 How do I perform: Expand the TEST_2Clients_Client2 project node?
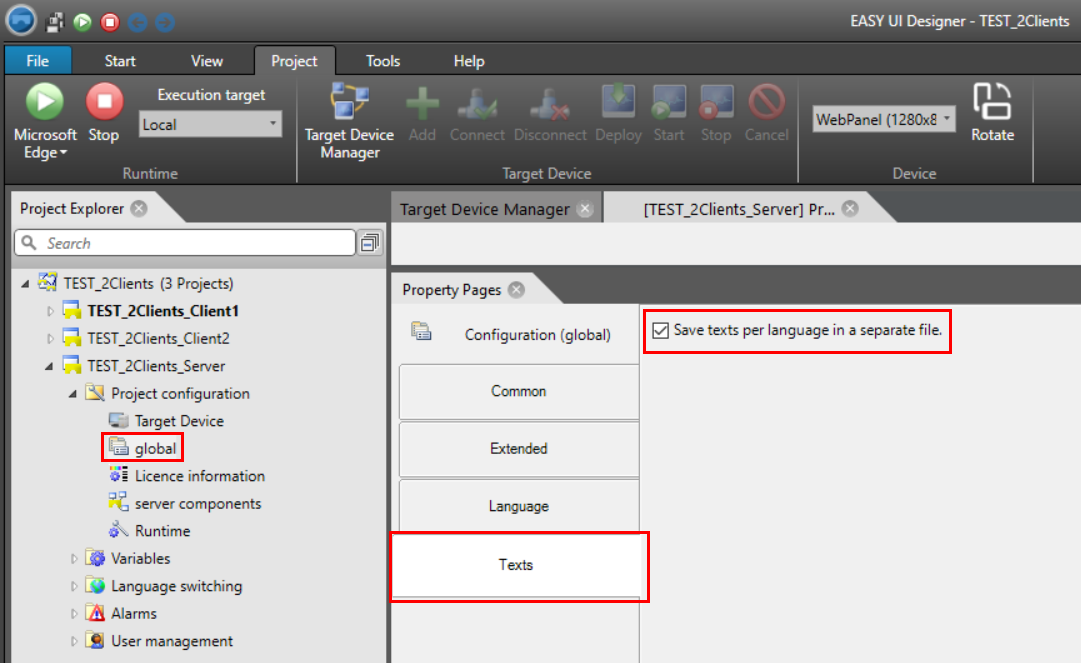[x=51, y=339]
